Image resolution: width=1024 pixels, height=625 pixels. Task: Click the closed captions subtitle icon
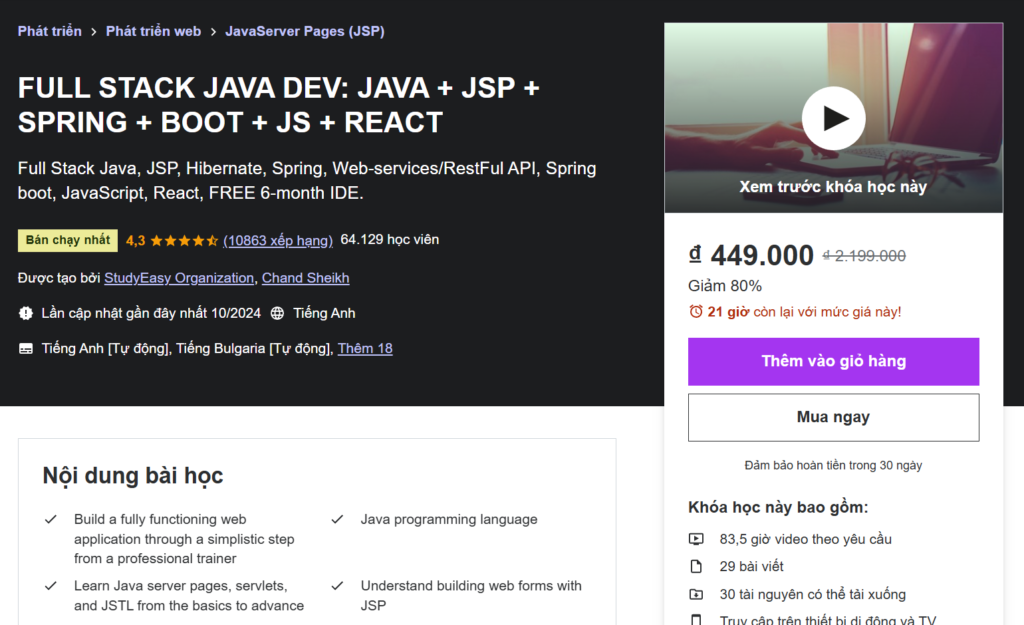(26, 349)
